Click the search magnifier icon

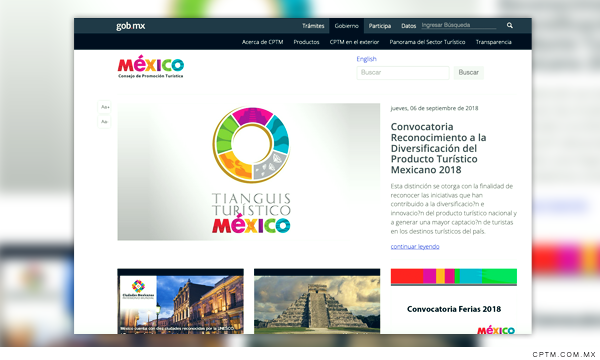[x=510, y=25]
